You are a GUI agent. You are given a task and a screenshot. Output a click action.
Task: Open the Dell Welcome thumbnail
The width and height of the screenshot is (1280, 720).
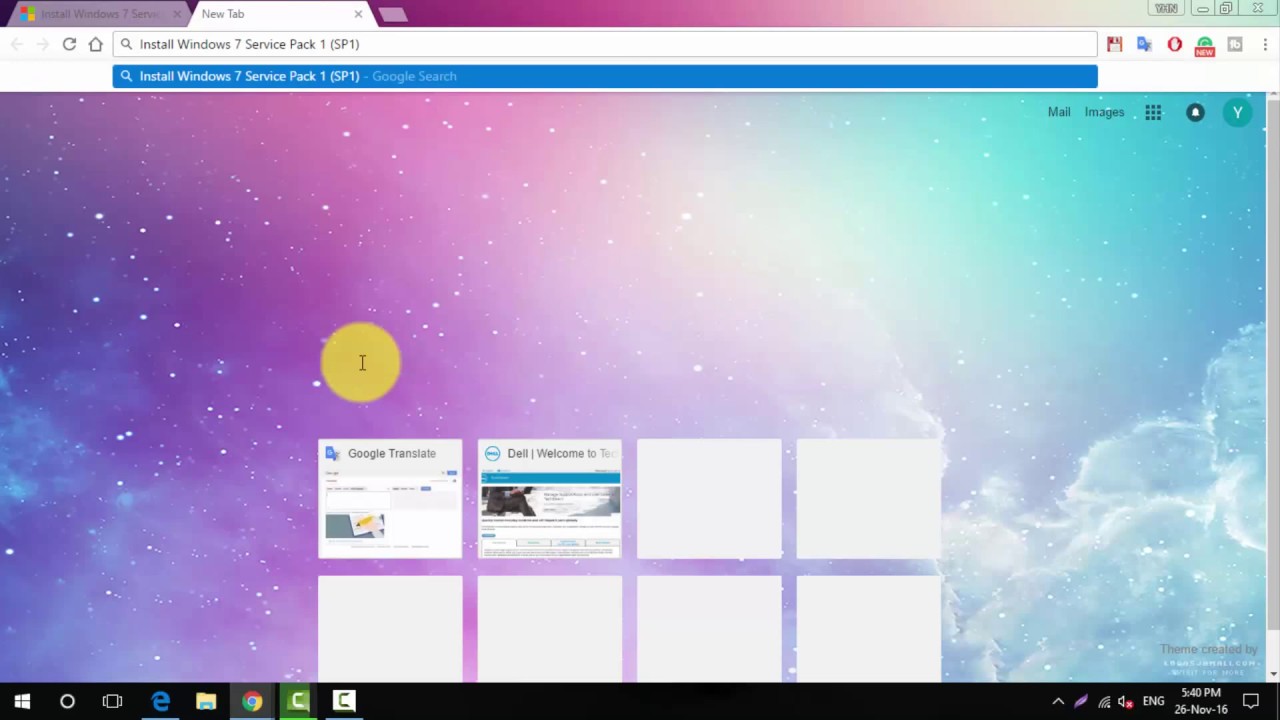coord(549,498)
